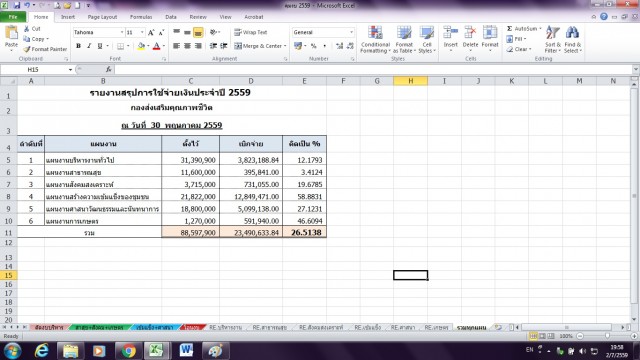Open the Merge & Center dropdown arrow
This screenshot has height=360, width=640.
pyautogui.click(x=285, y=46)
